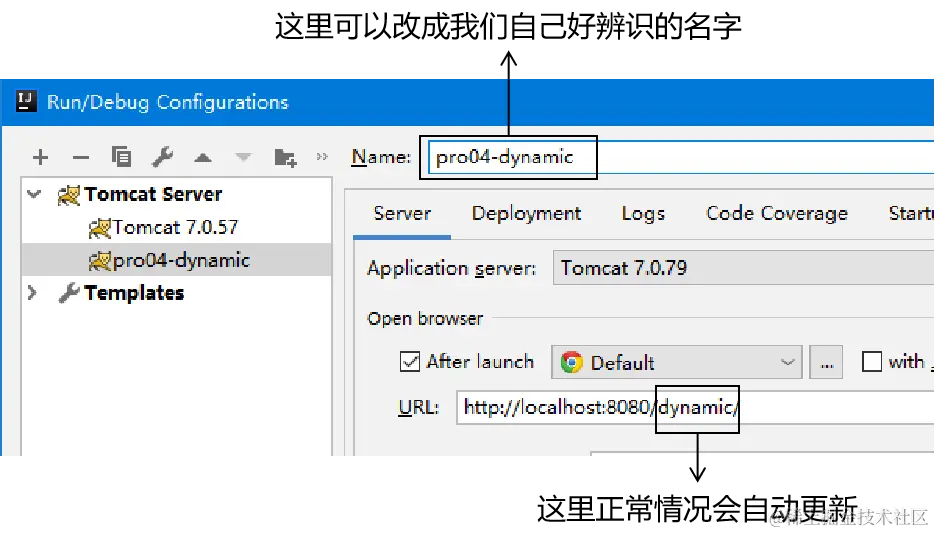935x534 pixels.
Task: Click the 'URL:' label
Action: point(419,408)
